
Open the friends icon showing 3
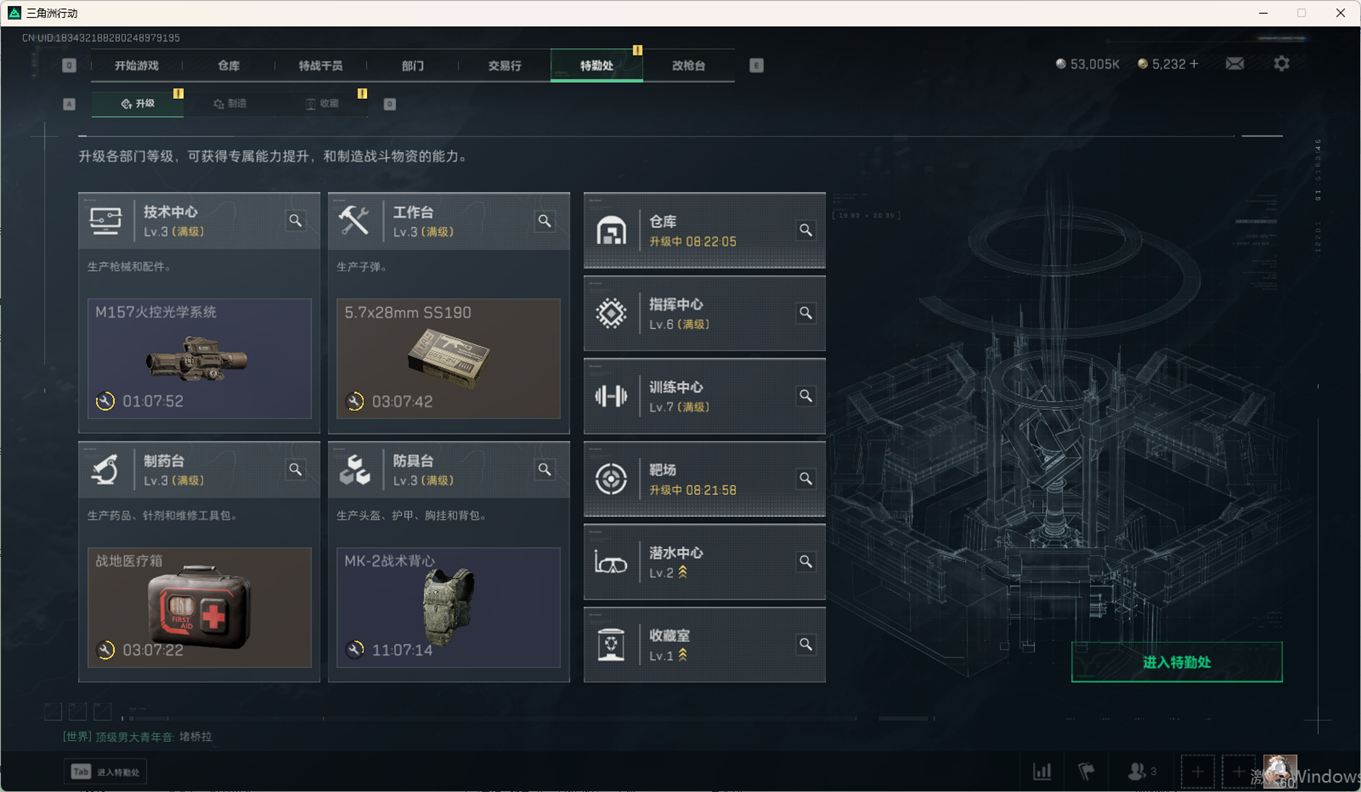1142,771
